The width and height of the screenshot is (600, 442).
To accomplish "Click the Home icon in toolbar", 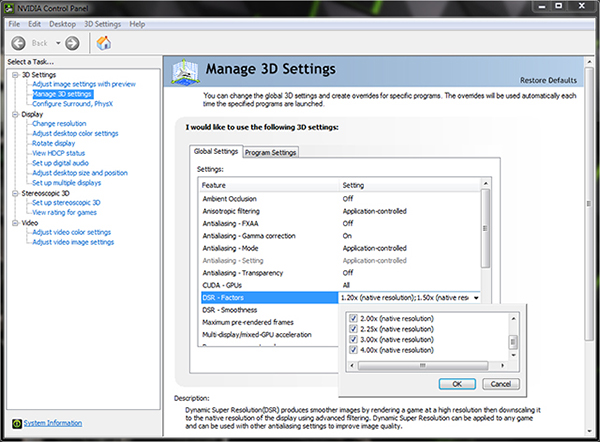I will tap(103, 43).
